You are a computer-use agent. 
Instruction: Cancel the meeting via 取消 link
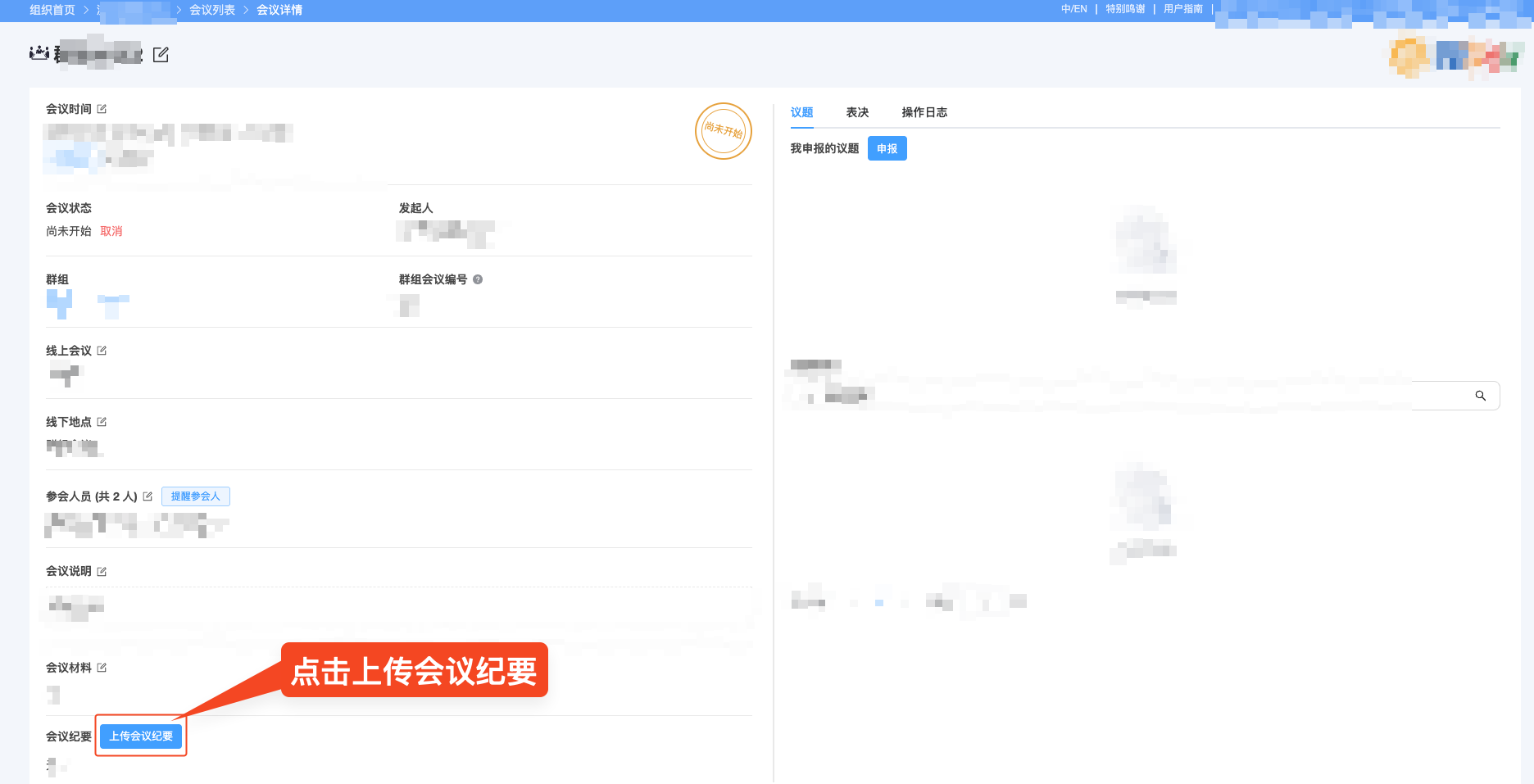click(111, 230)
